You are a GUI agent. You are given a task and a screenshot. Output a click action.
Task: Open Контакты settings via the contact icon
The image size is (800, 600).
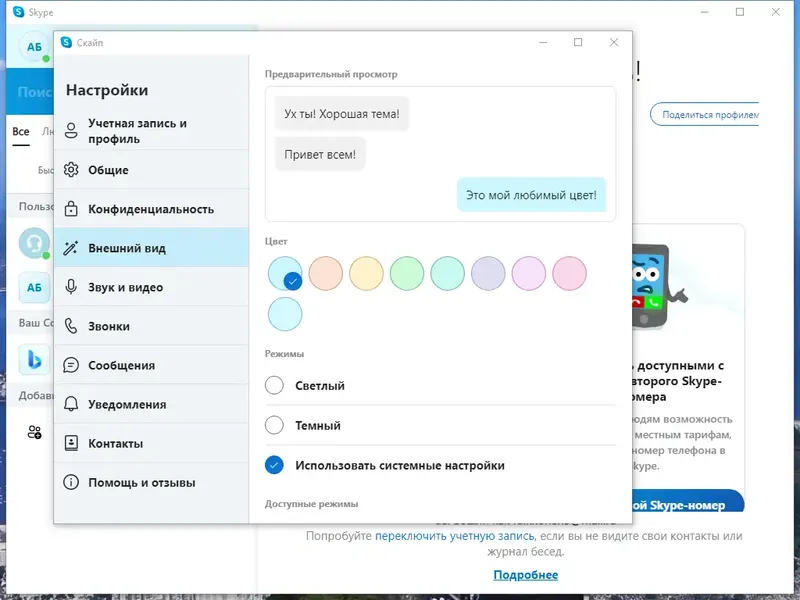click(70, 442)
